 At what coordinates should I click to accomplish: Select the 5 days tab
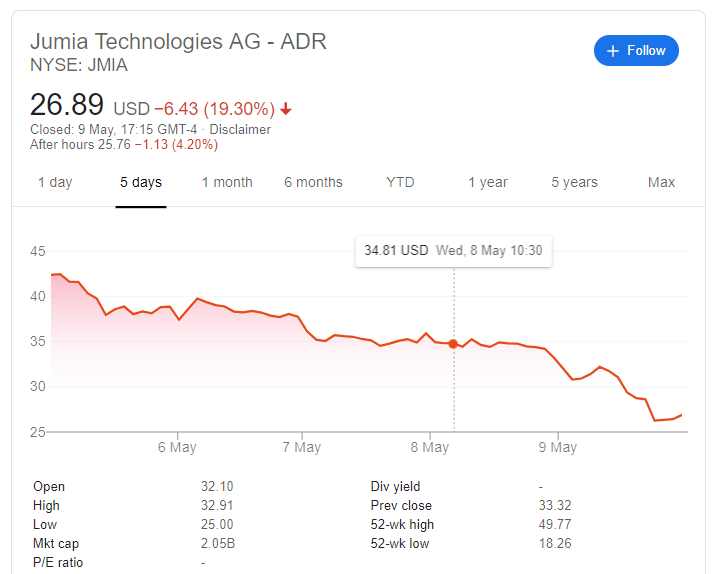click(x=141, y=182)
